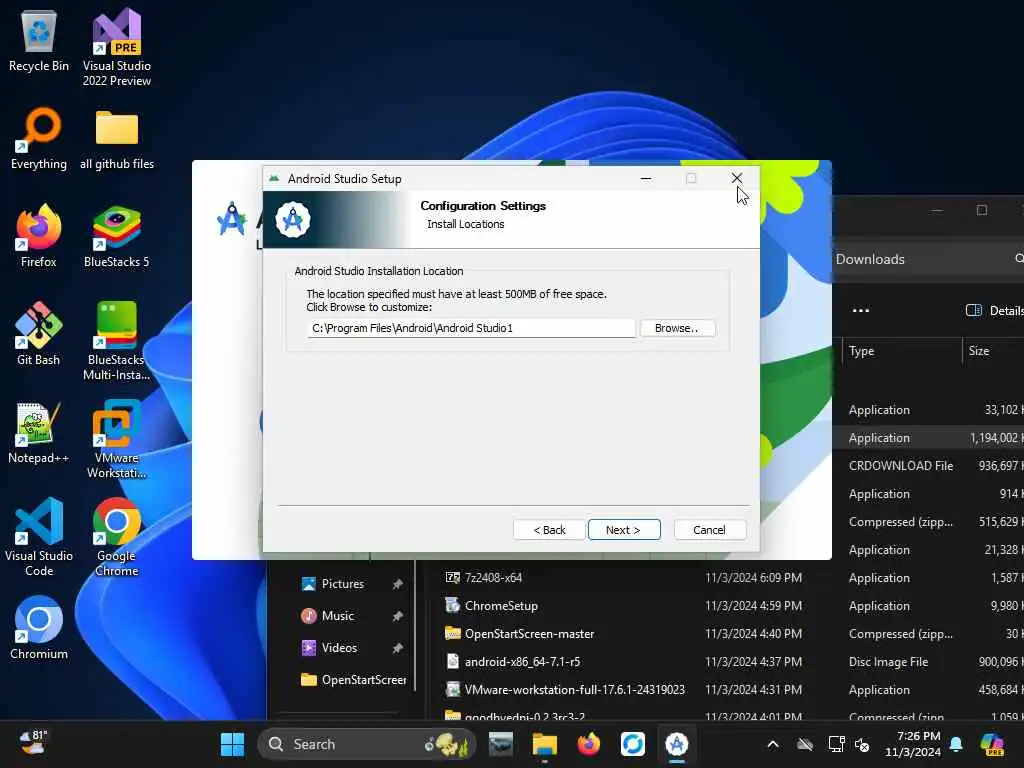Open the weather widget showing 81°

33,743
